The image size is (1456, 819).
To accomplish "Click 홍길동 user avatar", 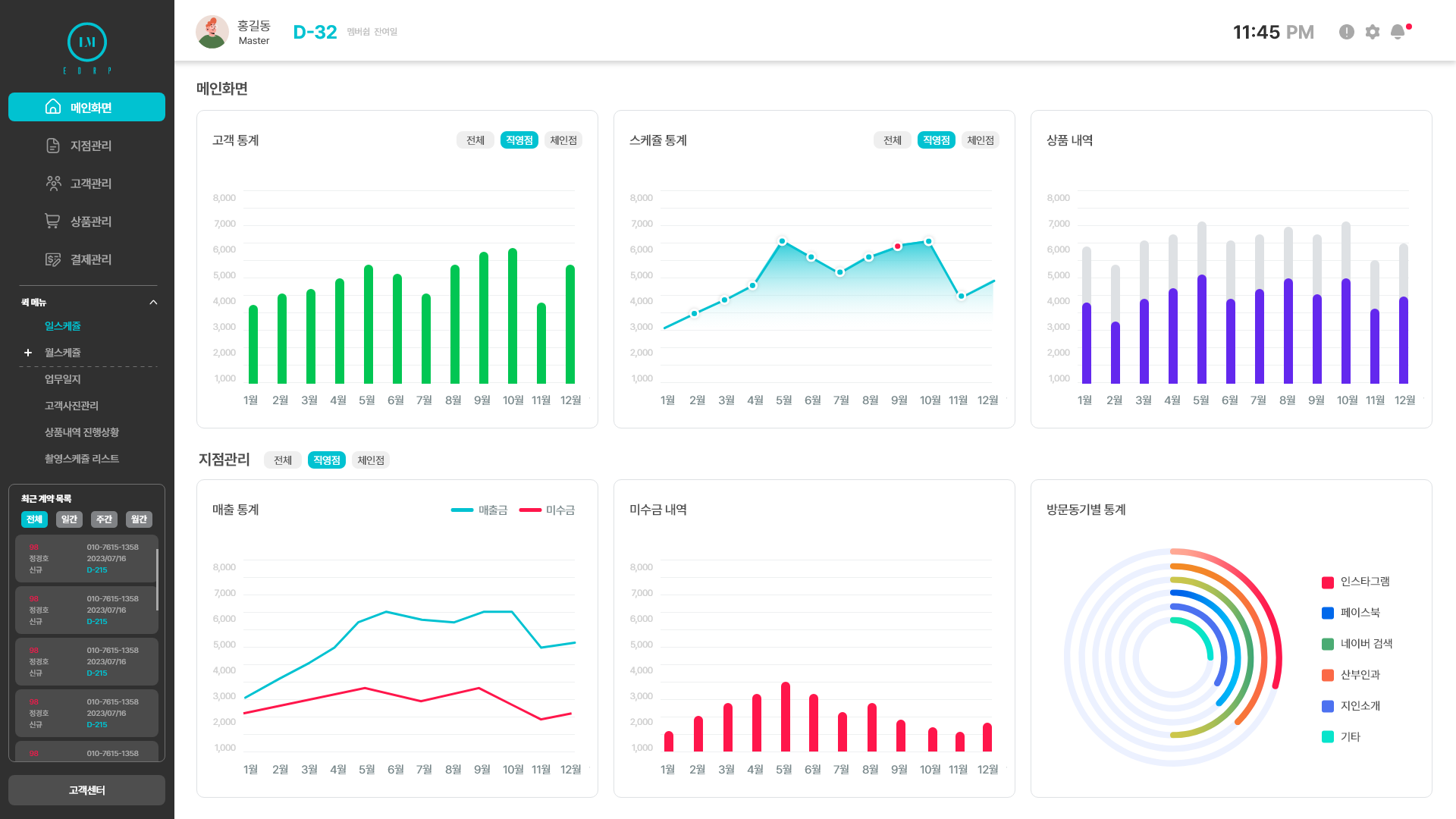I will 212,32.
